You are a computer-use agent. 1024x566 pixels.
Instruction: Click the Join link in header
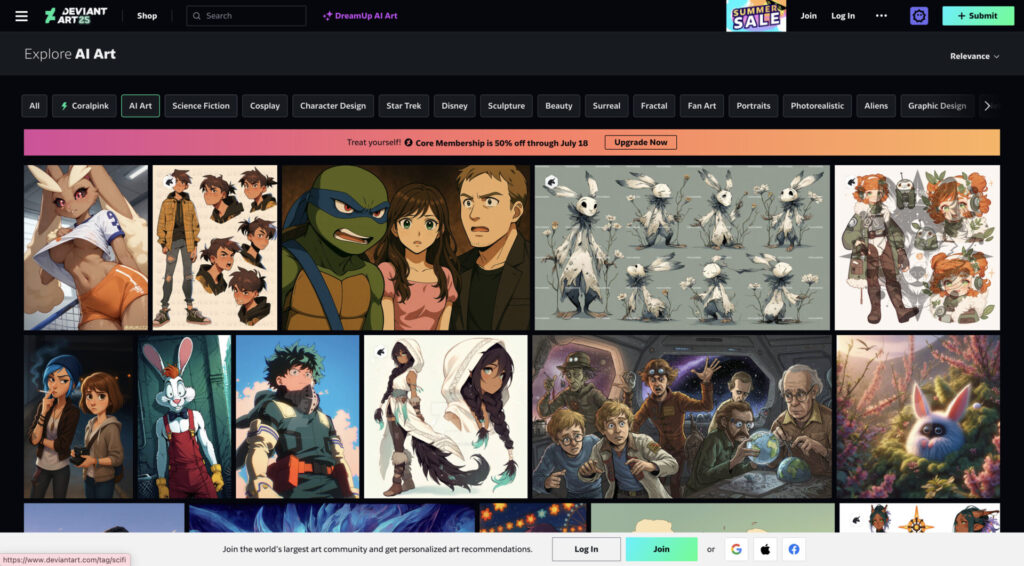(808, 16)
